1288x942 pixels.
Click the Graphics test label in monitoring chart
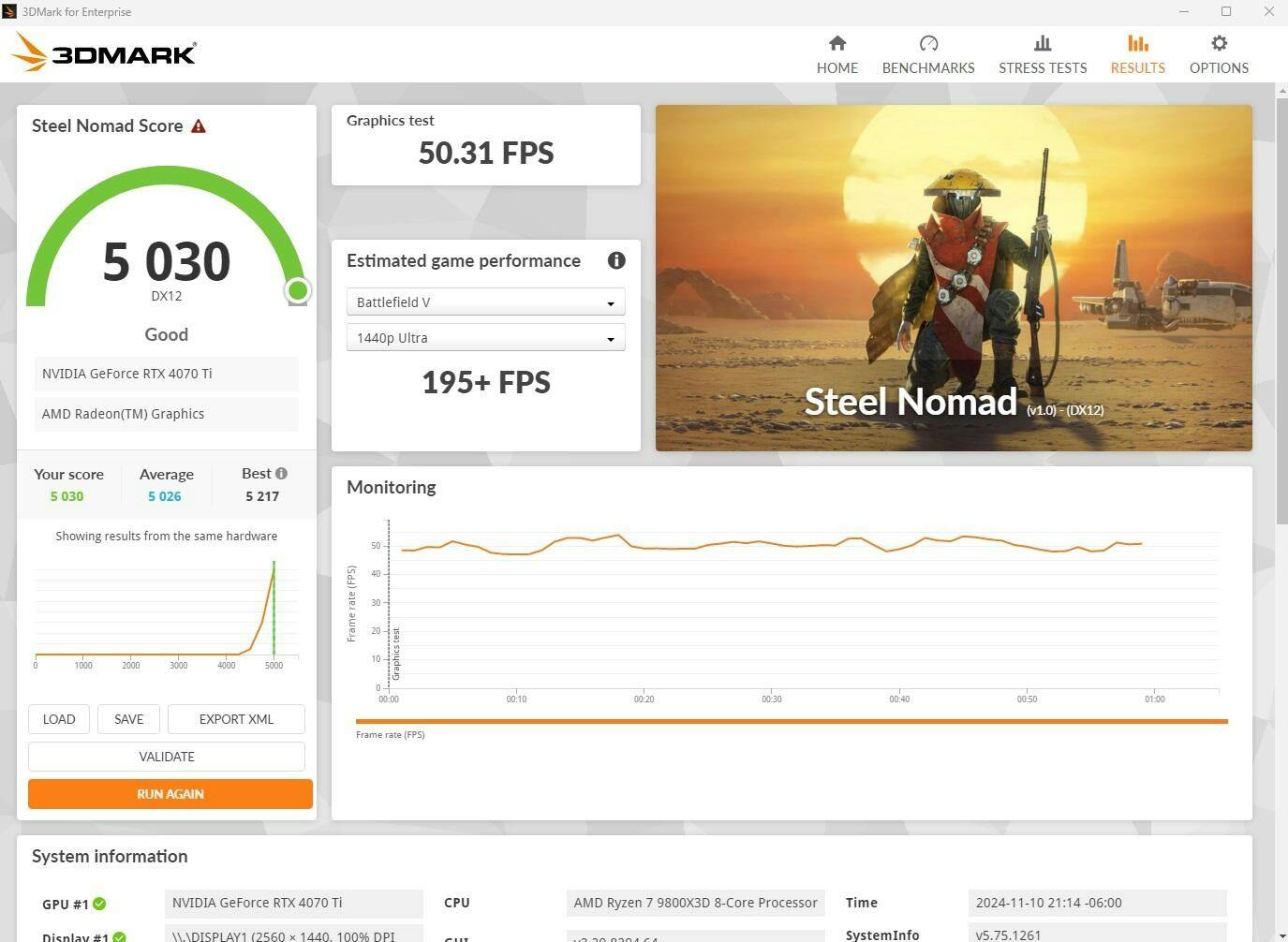tap(396, 654)
